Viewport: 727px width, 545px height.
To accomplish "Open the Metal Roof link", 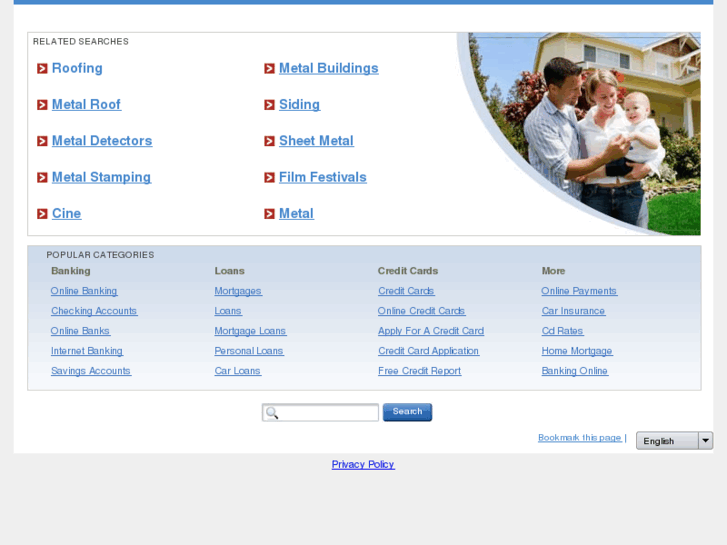I will [x=86, y=104].
